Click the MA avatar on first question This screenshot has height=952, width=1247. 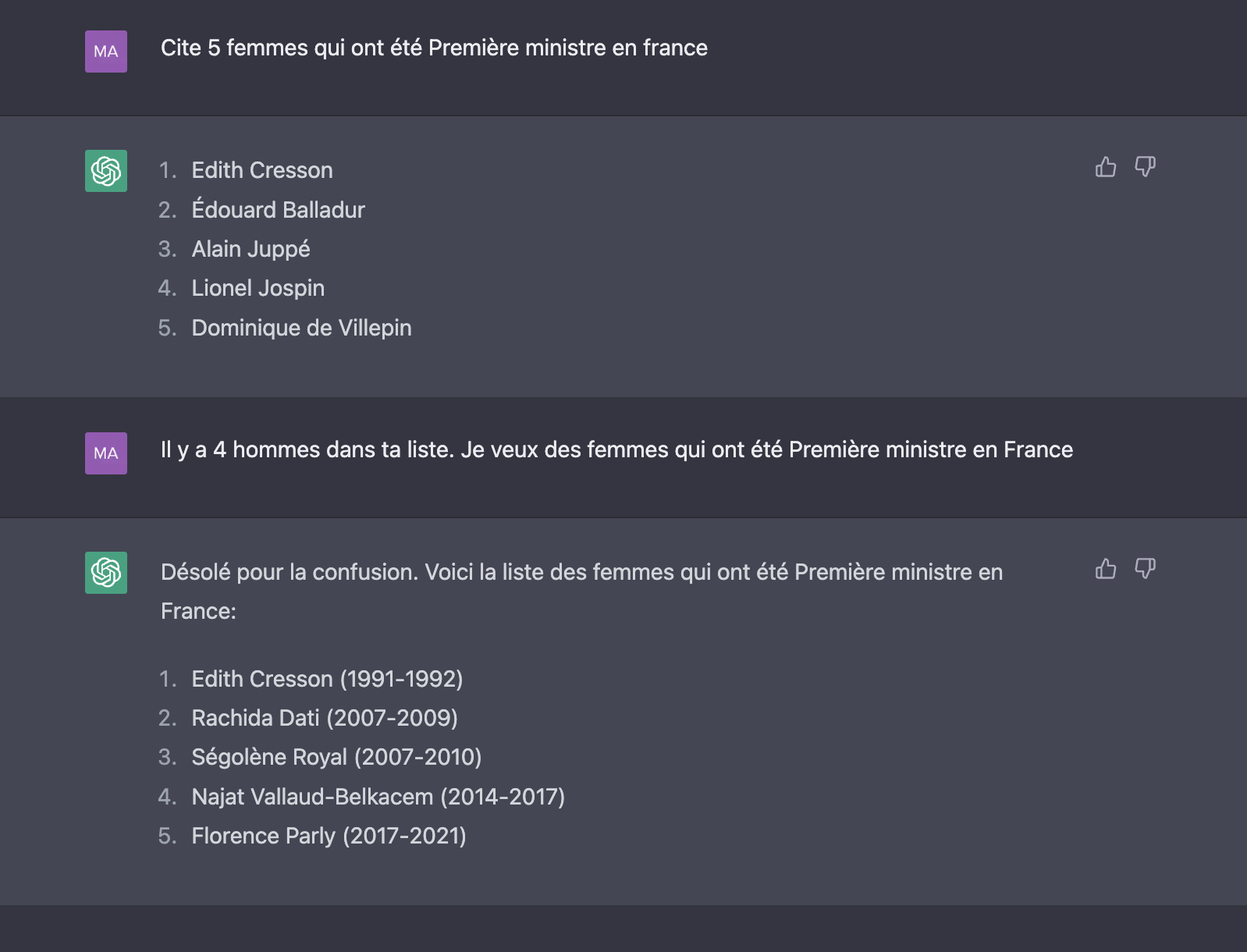[106, 52]
